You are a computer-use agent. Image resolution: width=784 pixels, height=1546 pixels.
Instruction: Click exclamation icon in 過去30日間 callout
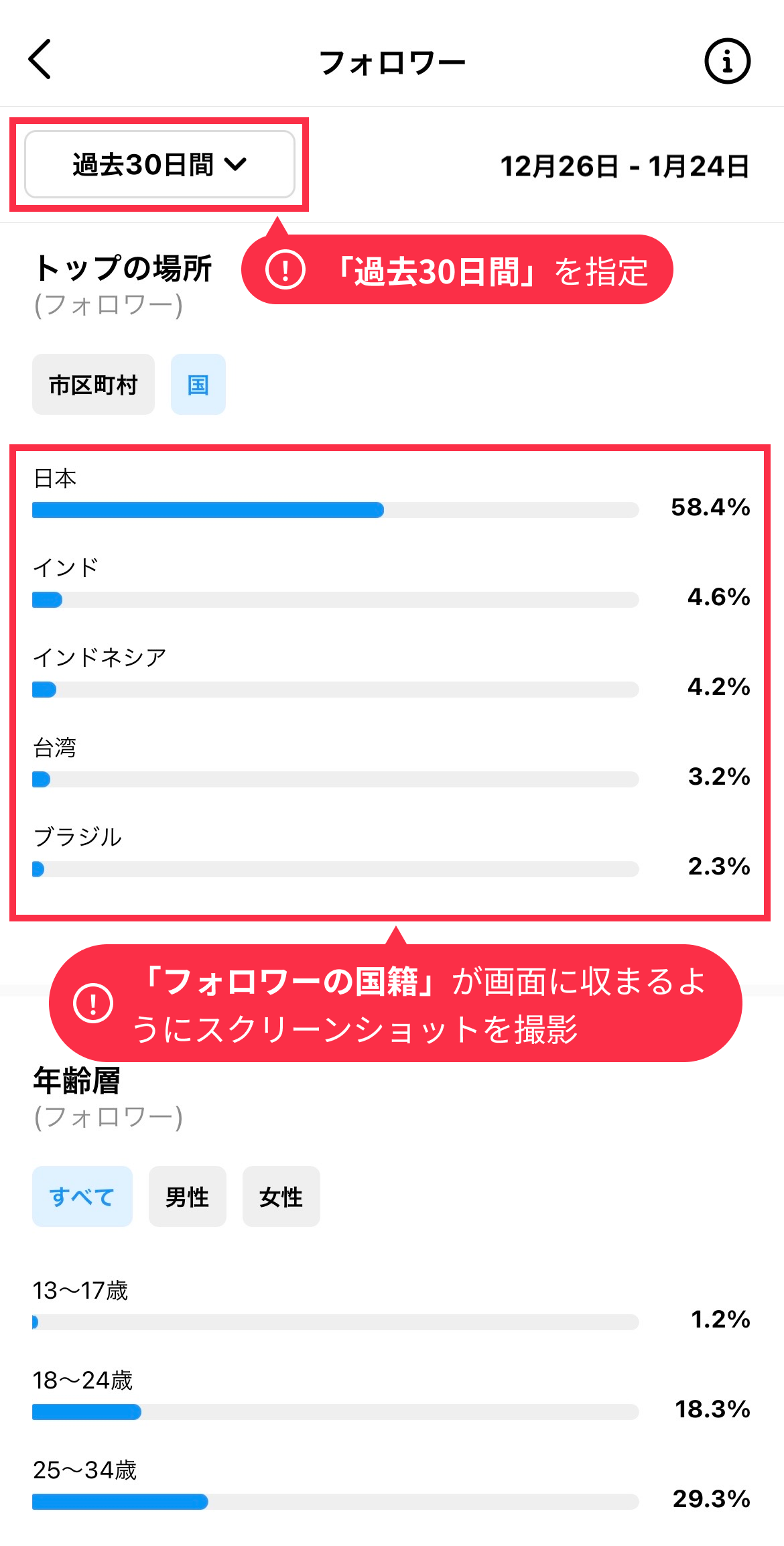(x=285, y=270)
